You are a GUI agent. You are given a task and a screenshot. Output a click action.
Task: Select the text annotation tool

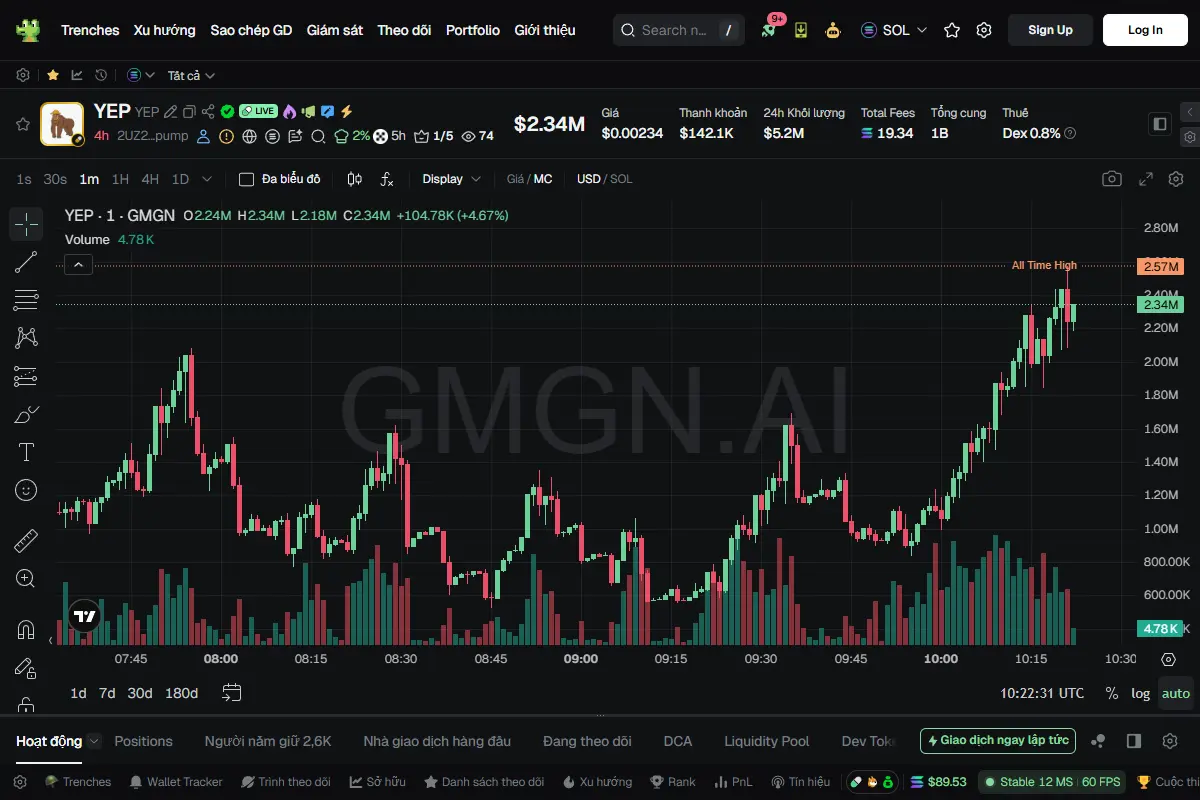click(x=26, y=452)
